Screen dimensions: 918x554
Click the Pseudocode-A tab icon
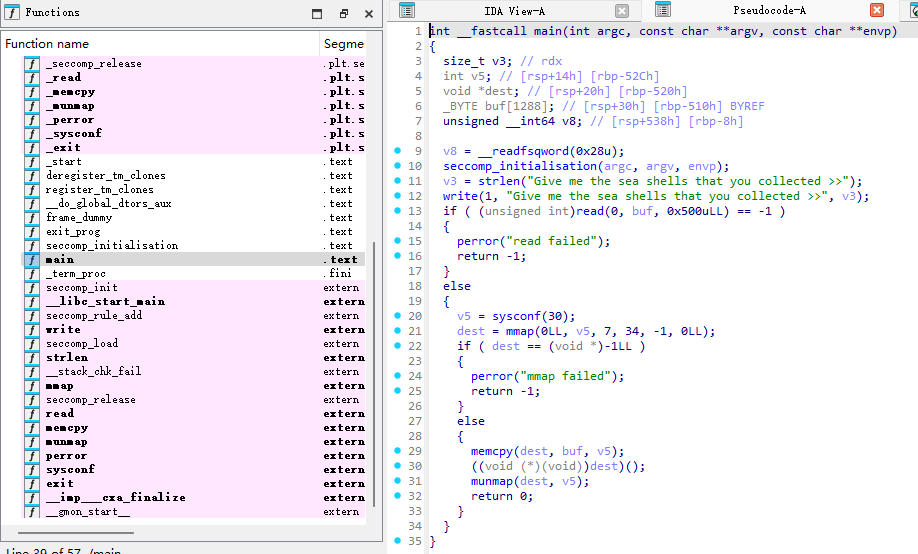(662, 11)
